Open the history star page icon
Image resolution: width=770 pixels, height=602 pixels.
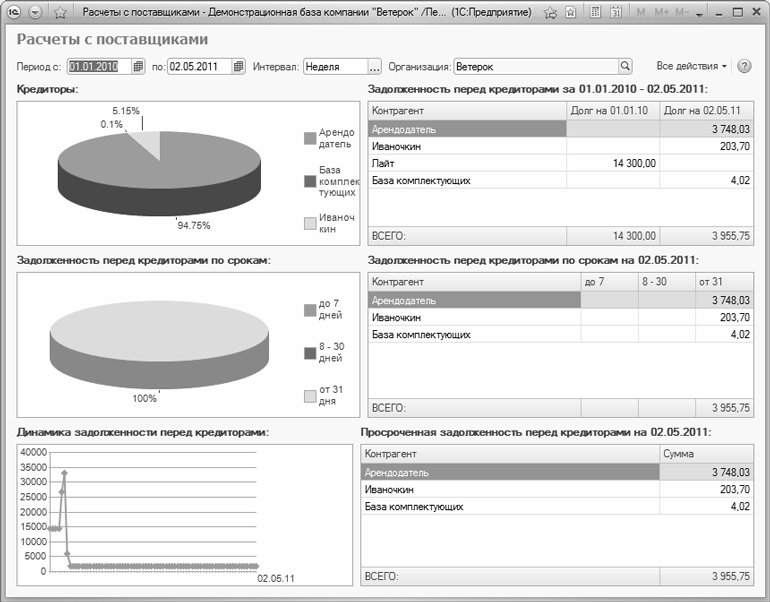pyautogui.click(x=571, y=12)
